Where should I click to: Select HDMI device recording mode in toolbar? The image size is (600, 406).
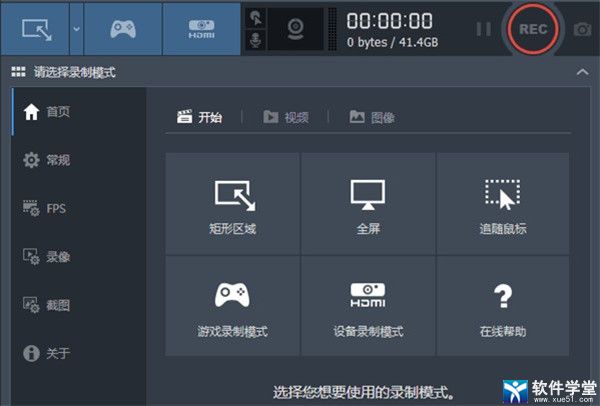pos(201,28)
